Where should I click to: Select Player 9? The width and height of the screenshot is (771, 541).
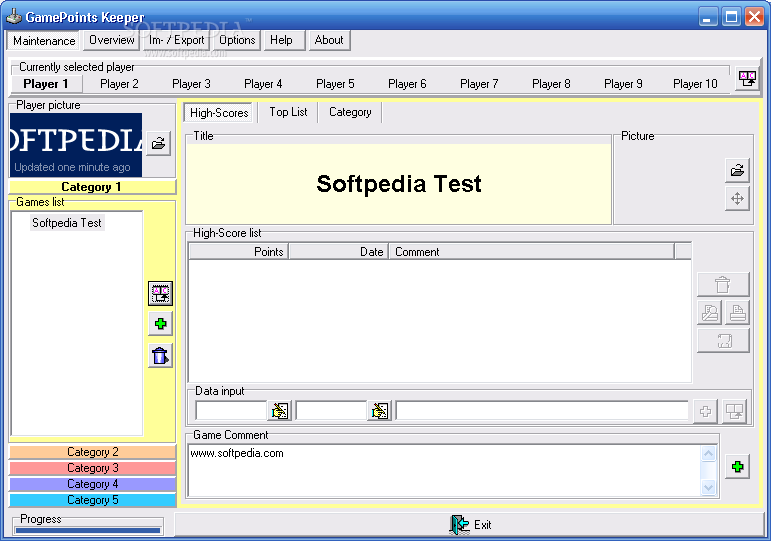point(623,84)
